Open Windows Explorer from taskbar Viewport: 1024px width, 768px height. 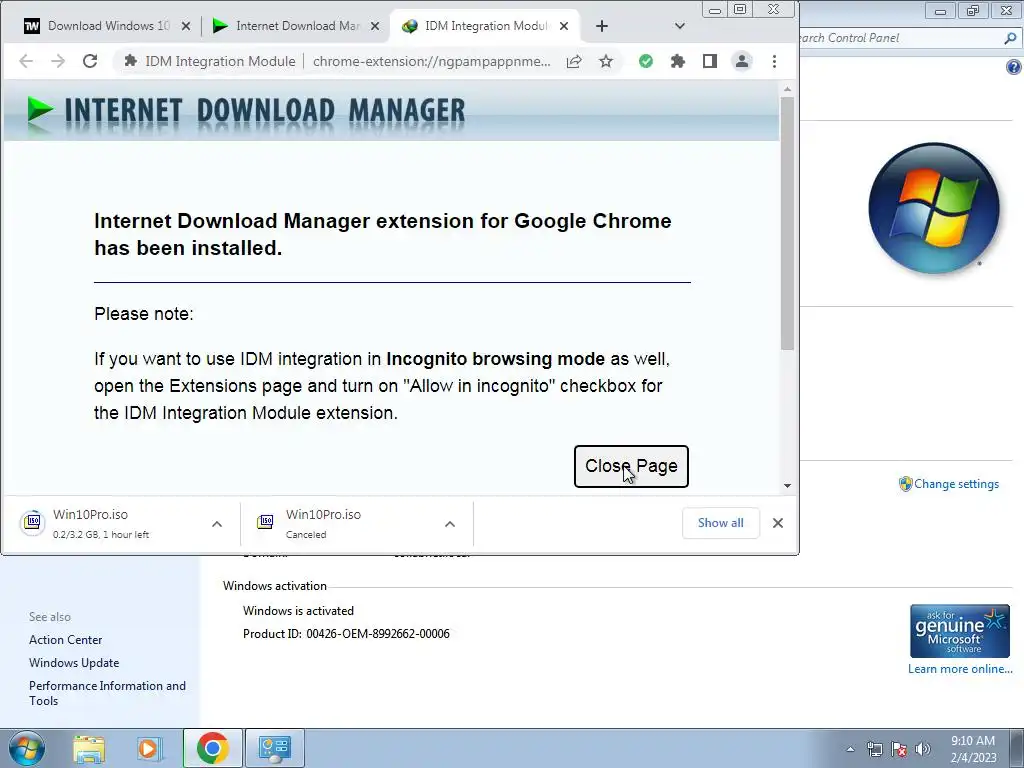pyautogui.click(x=89, y=748)
